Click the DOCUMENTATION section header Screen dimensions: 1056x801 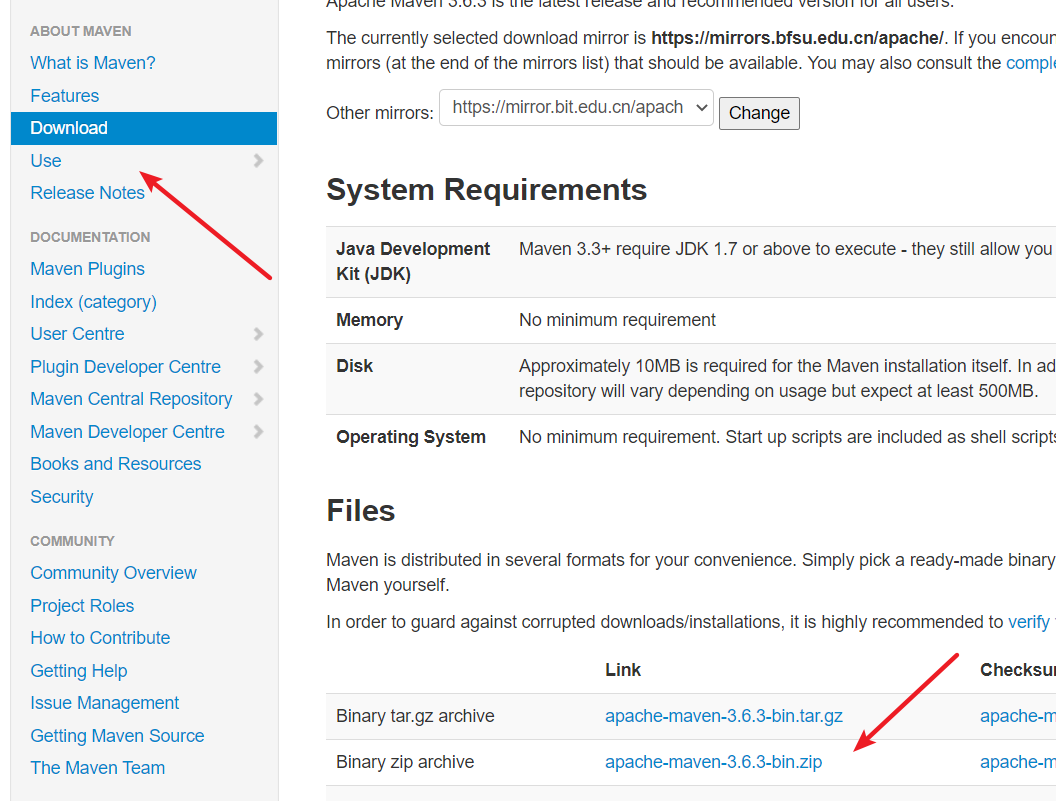tap(90, 238)
